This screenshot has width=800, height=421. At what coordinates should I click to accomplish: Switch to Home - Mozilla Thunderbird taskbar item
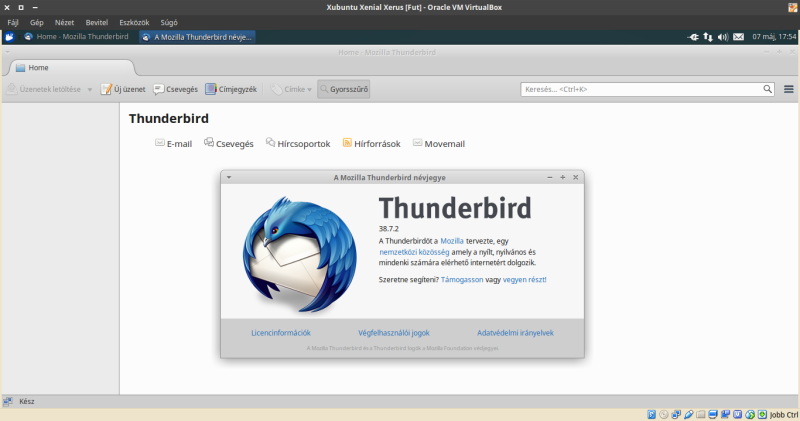76,37
